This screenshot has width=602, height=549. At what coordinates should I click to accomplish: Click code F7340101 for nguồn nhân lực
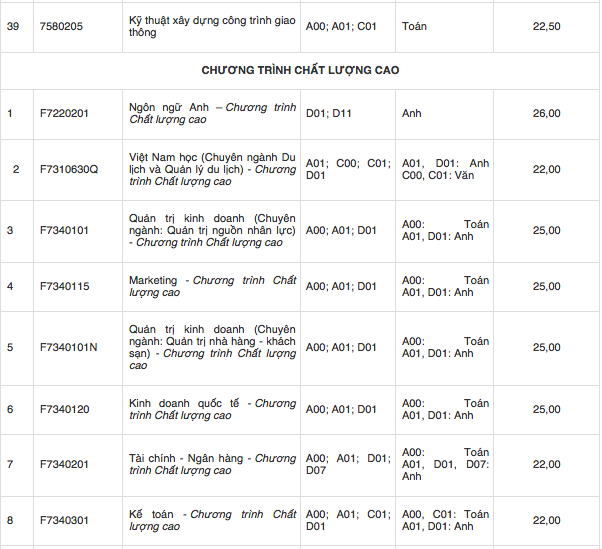(64, 230)
